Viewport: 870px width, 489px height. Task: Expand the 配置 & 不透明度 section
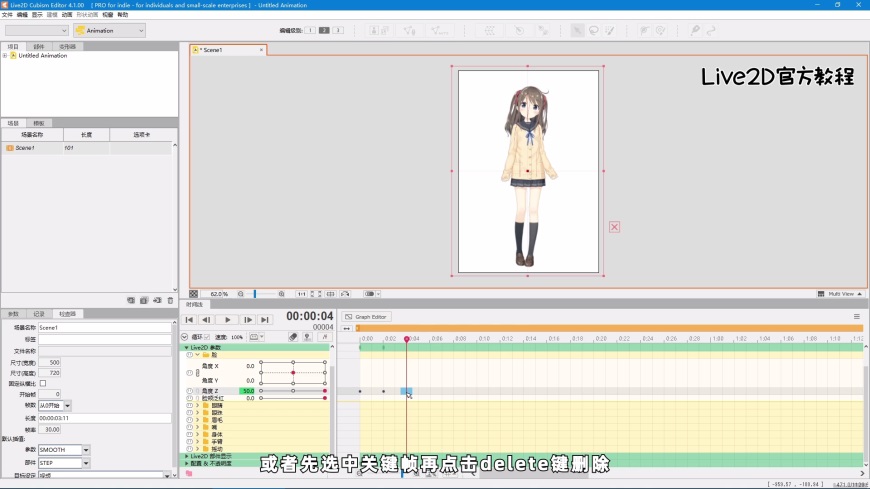pos(186,463)
